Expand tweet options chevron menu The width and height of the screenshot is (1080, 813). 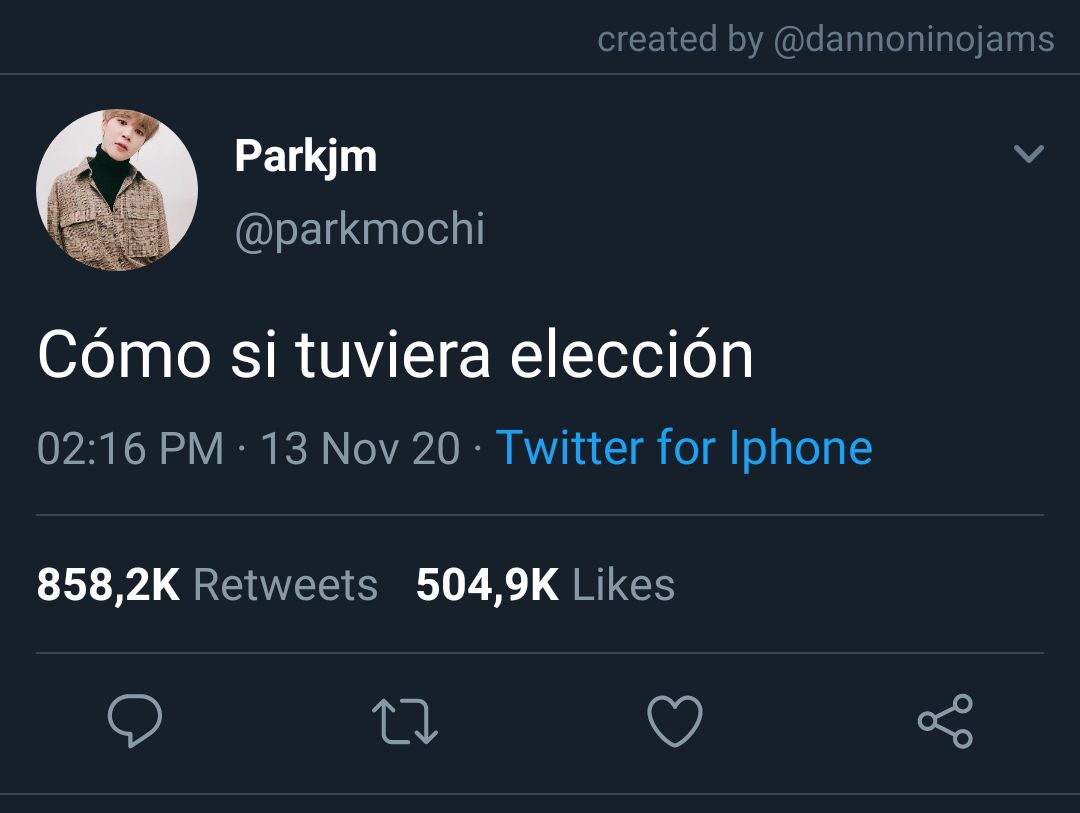point(1029,153)
